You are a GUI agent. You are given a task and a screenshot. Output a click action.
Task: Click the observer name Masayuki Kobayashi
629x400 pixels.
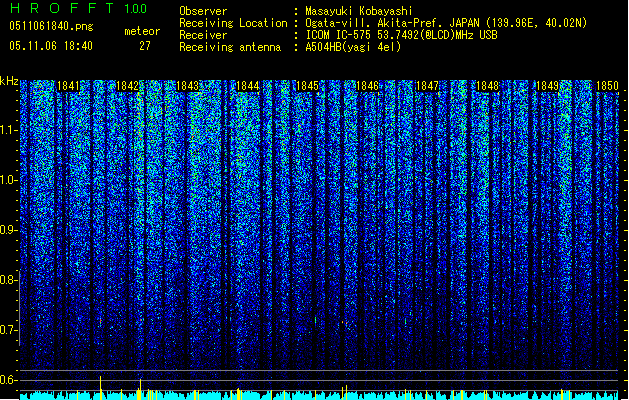(359, 11)
